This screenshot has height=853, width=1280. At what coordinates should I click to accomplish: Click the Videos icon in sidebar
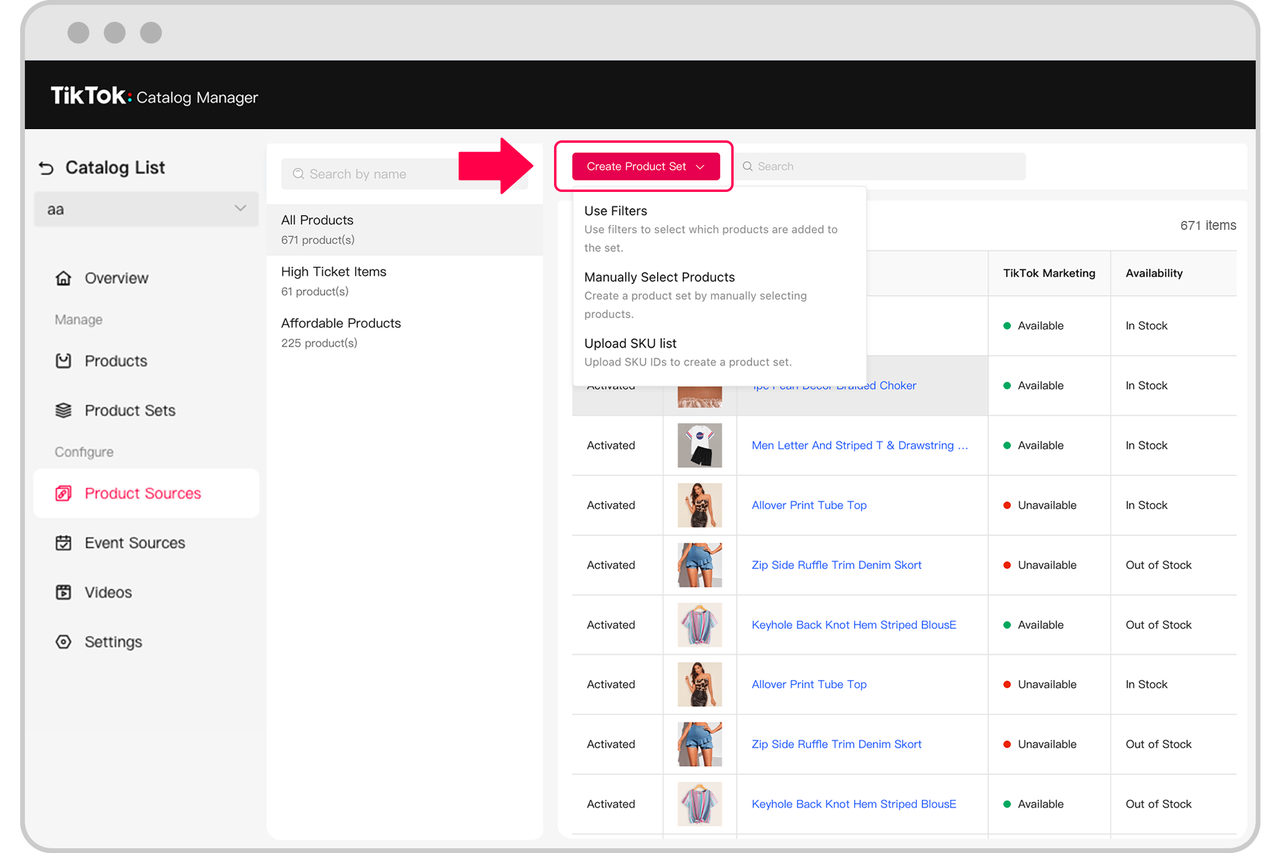pyautogui.click(x=63, y=592)
